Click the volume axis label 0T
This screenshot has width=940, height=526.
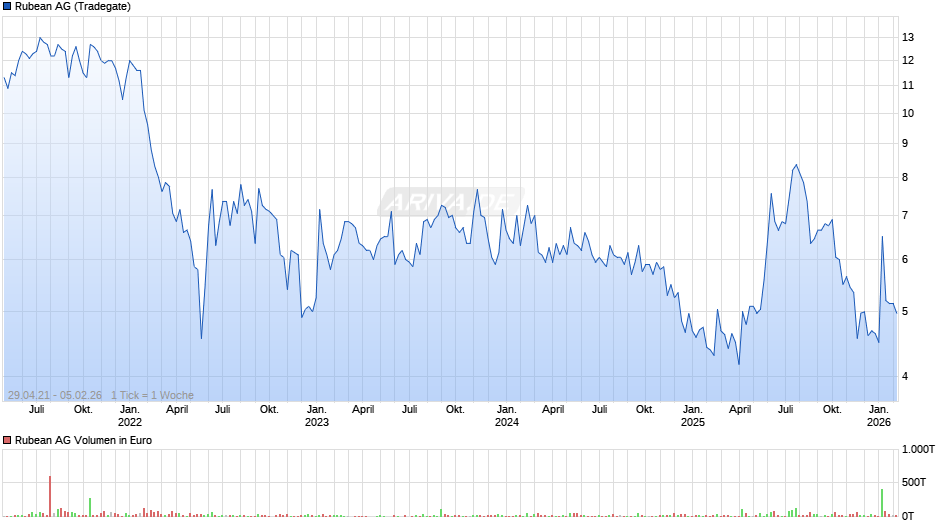(908, 516)
